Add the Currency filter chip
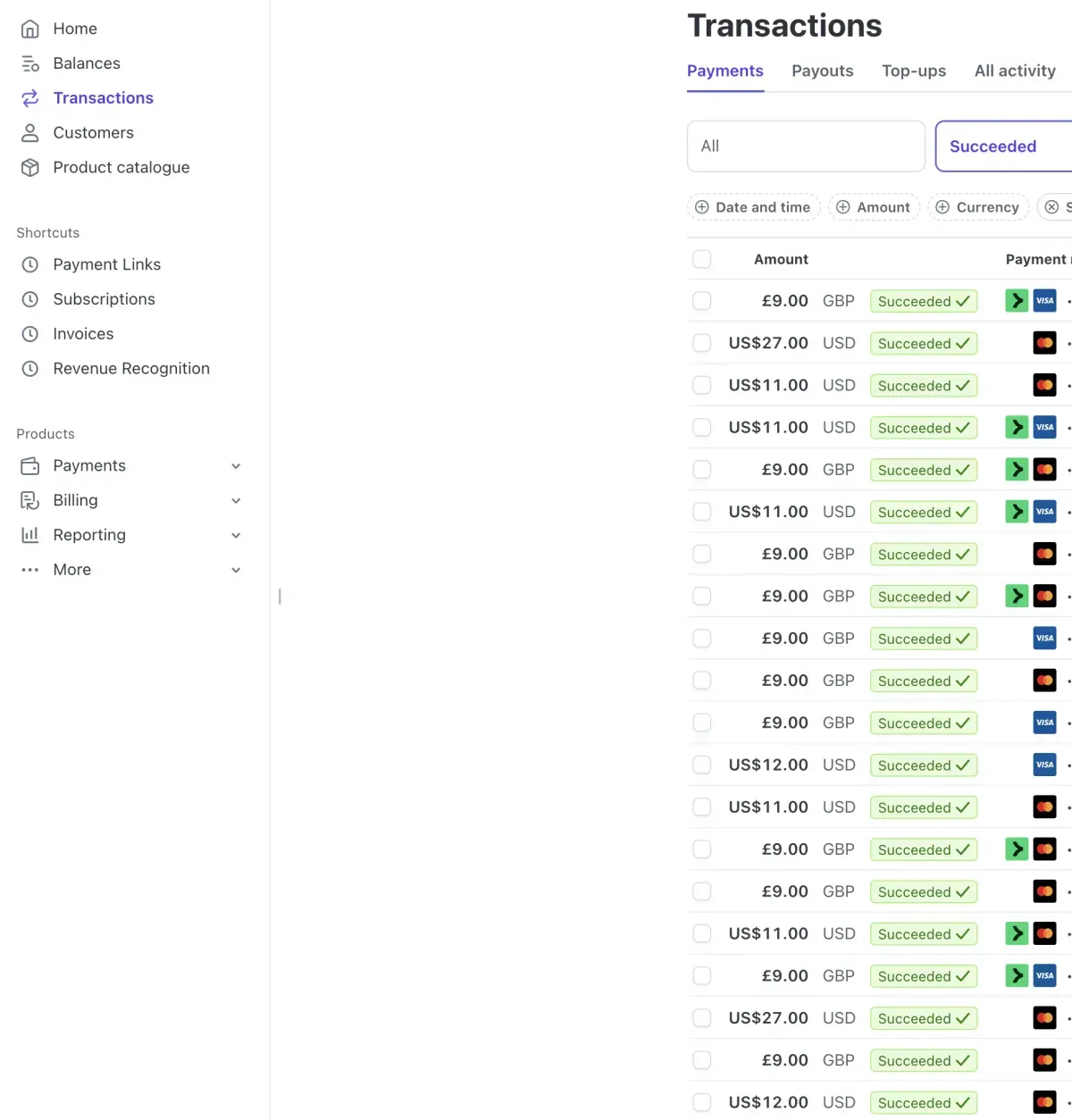The height and width of the screenshot is (1120, 1072). (977, 207)
